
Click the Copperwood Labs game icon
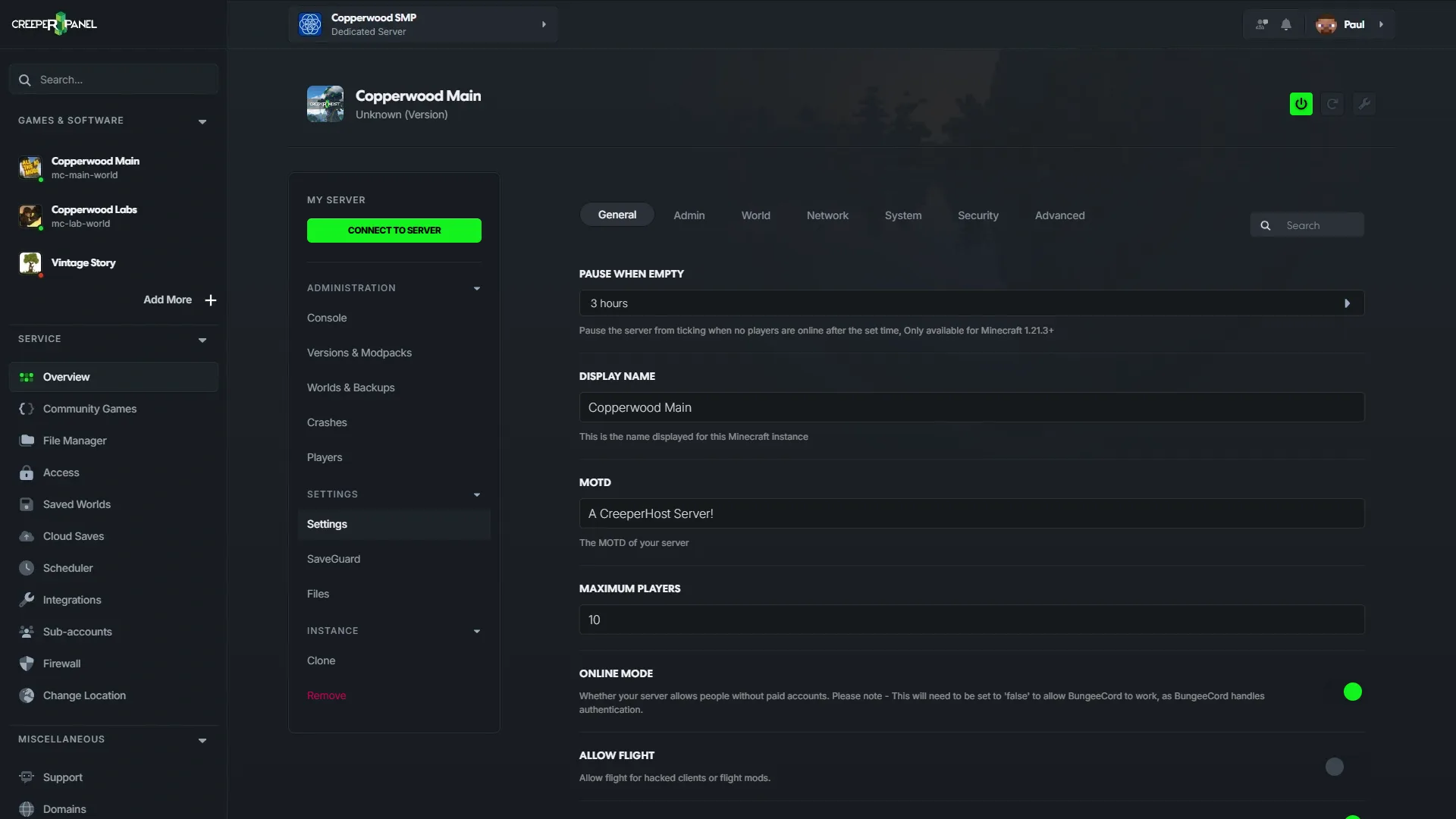30,216
